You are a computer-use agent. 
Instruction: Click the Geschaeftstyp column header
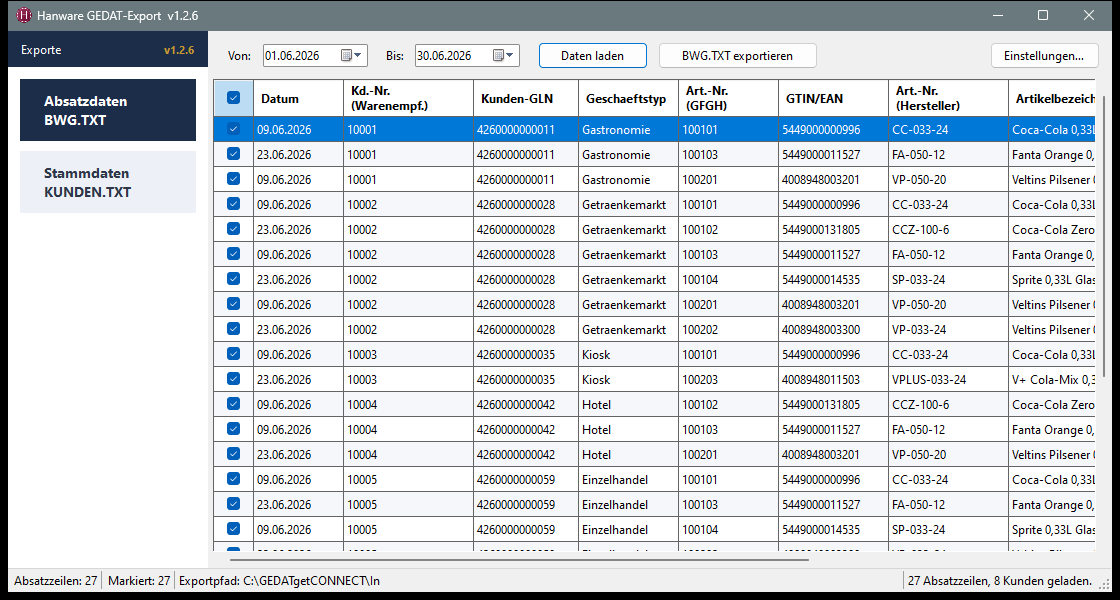click(629, 99)
